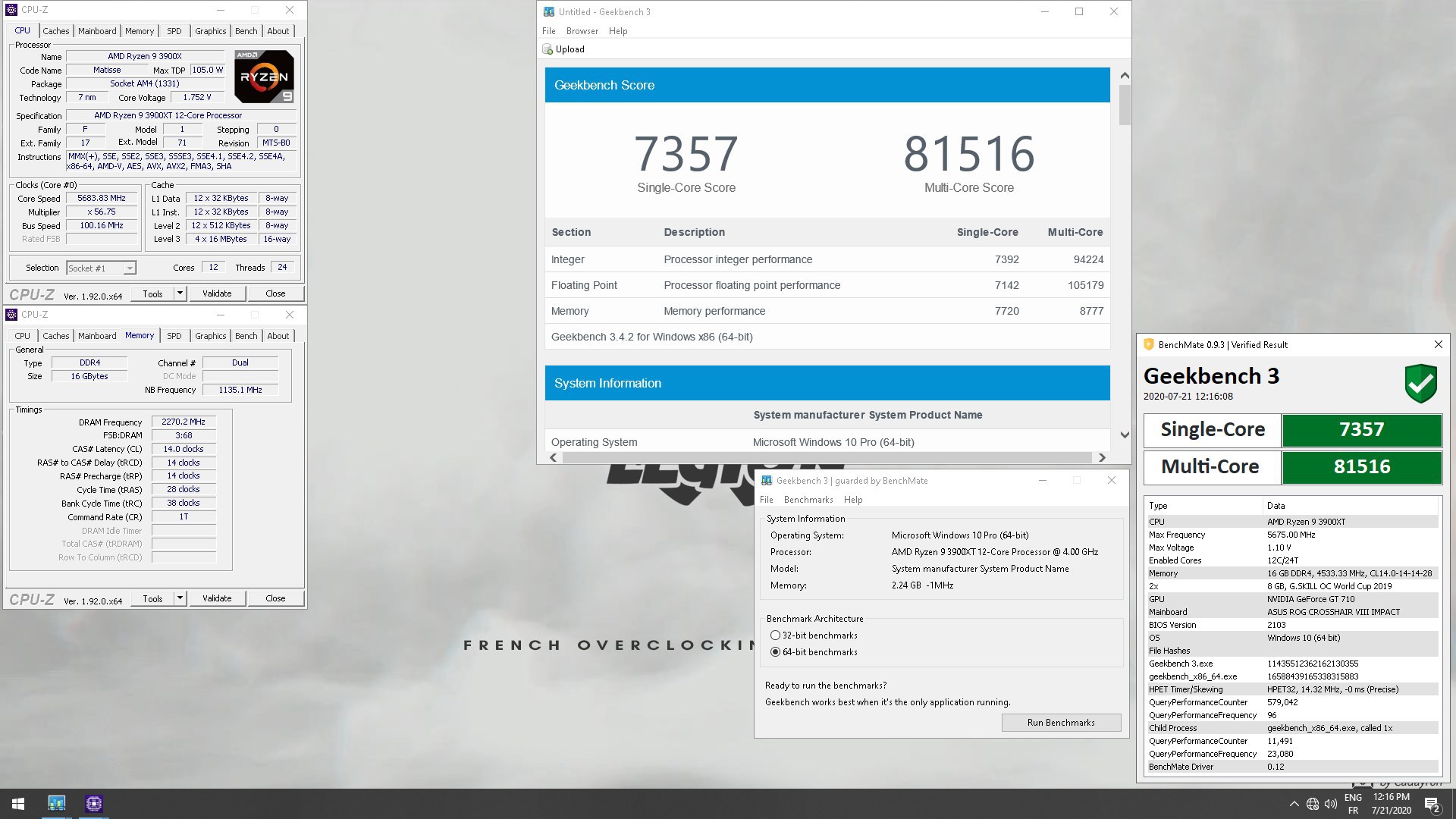Viewport: 1456px width, 819px height.
Task: Show hidden tray icons chevron
Action: (1294, 804)
